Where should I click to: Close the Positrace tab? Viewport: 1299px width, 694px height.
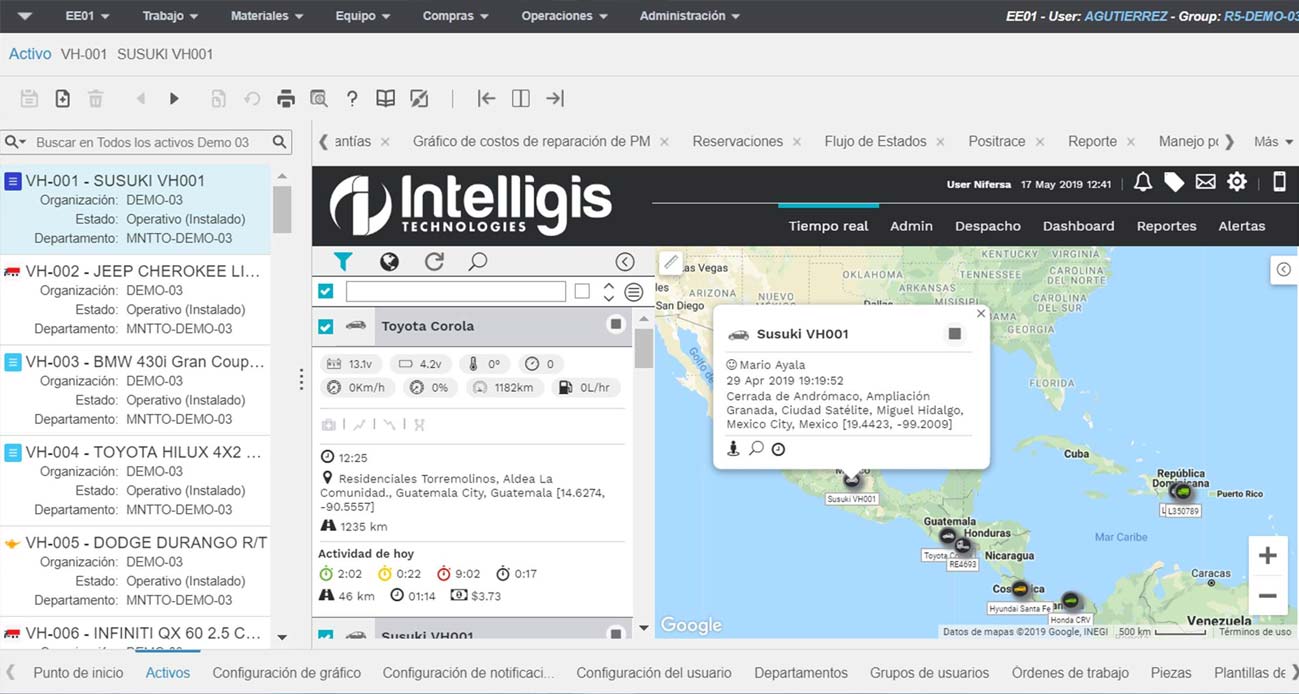(1040, 143)
